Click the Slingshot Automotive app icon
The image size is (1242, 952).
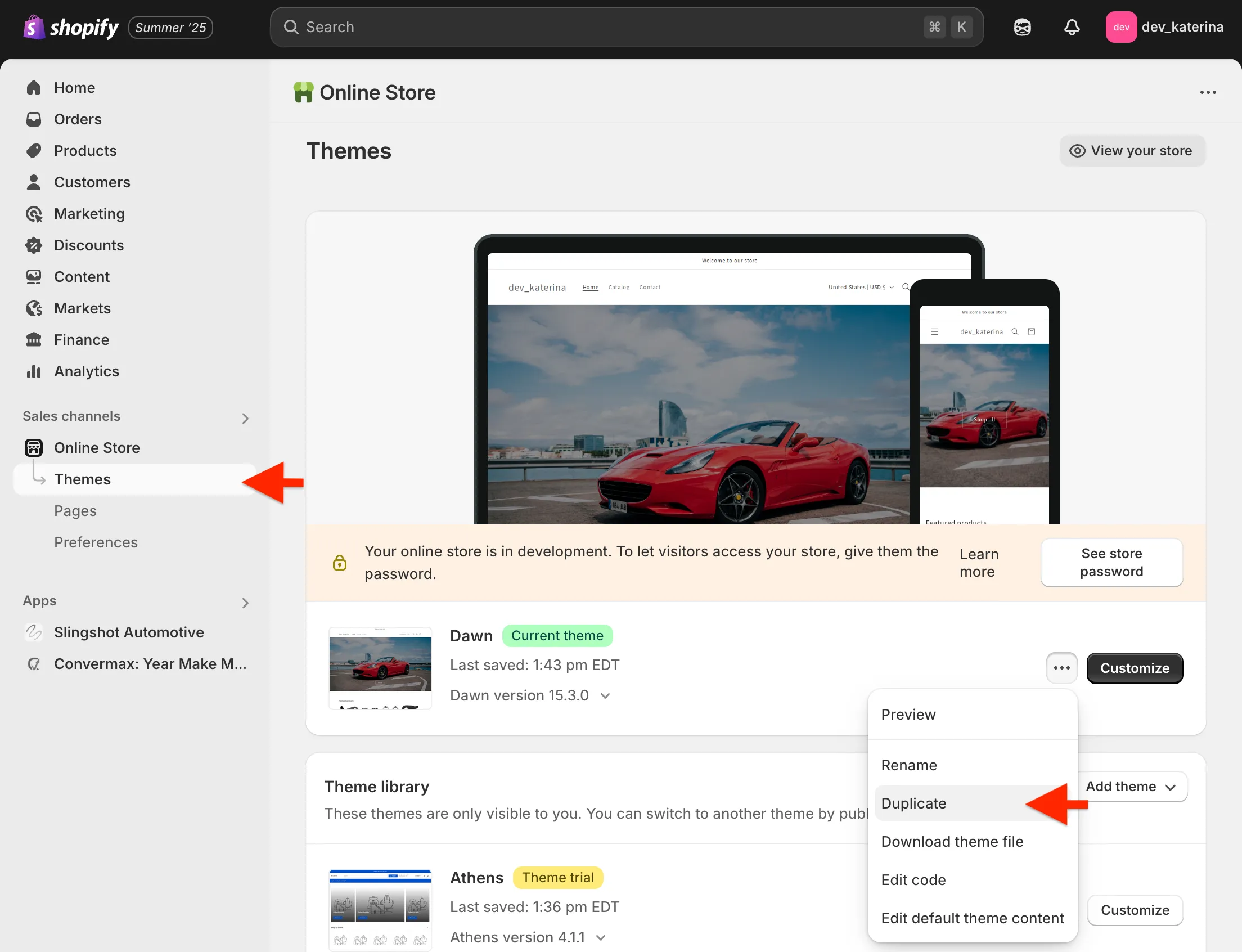[34, 632]
